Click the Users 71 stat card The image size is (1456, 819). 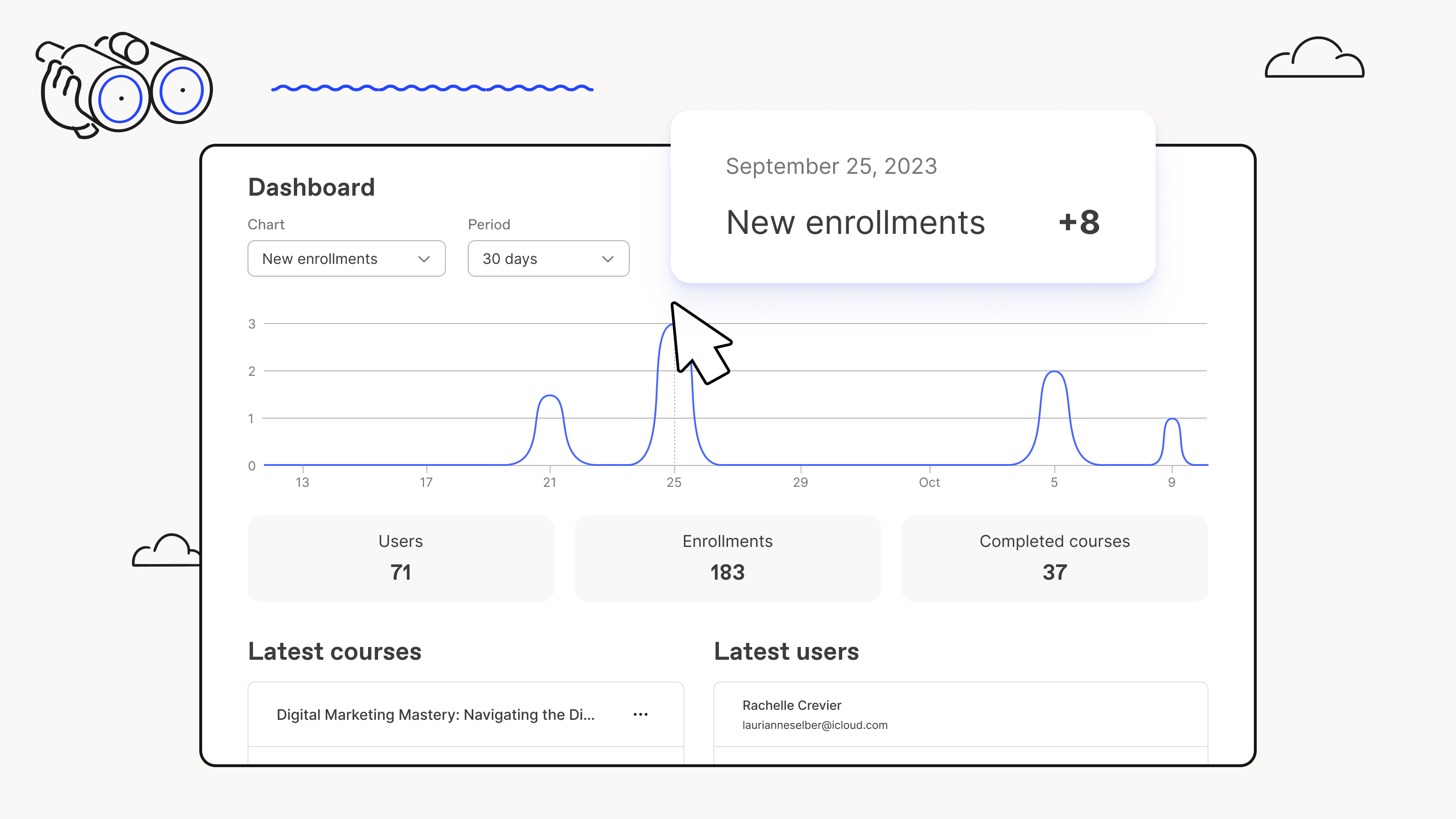tap(401, 558)
